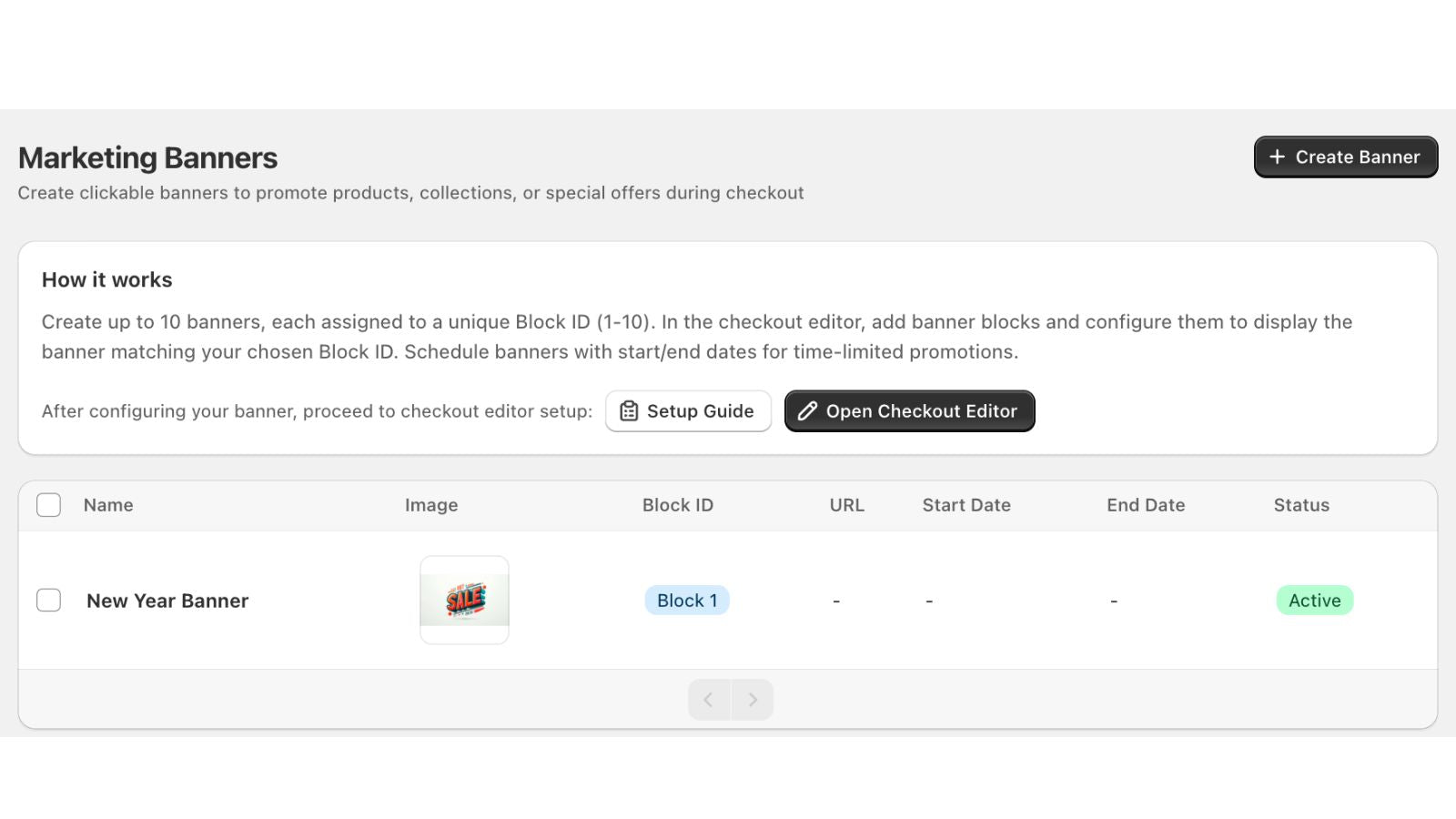Sort the table by the Name column
This screenshot has width=1456, height=819.
click(x=107, y=505)
